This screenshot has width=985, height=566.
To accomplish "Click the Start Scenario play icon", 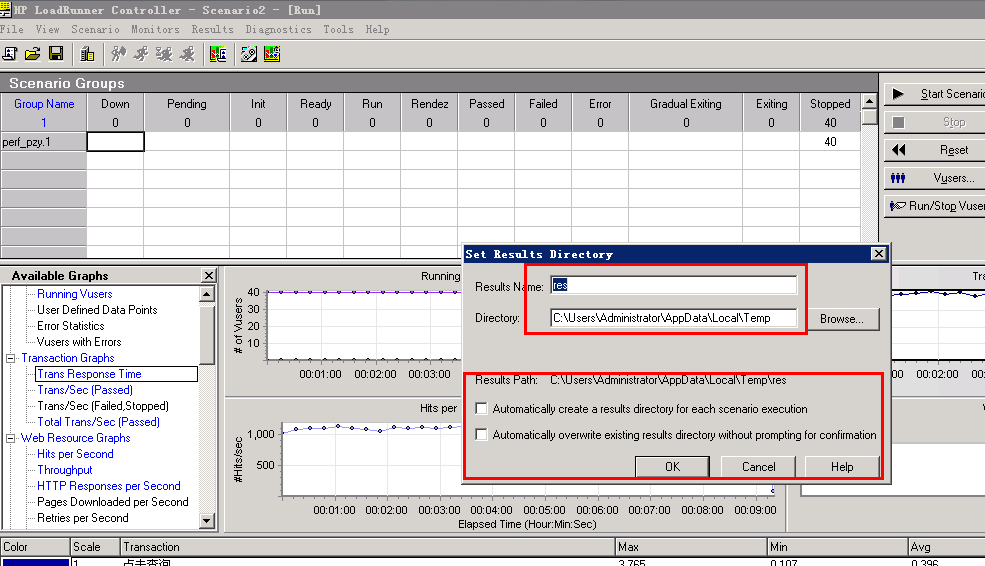I will click(x=898, y=94).
